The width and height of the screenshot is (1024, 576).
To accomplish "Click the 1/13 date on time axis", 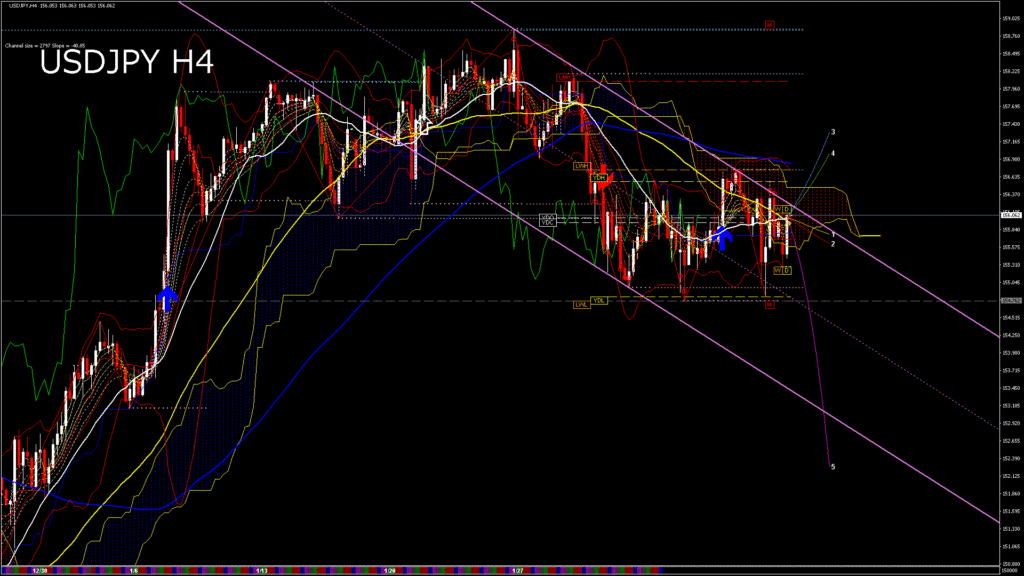I will pos(262,570).
